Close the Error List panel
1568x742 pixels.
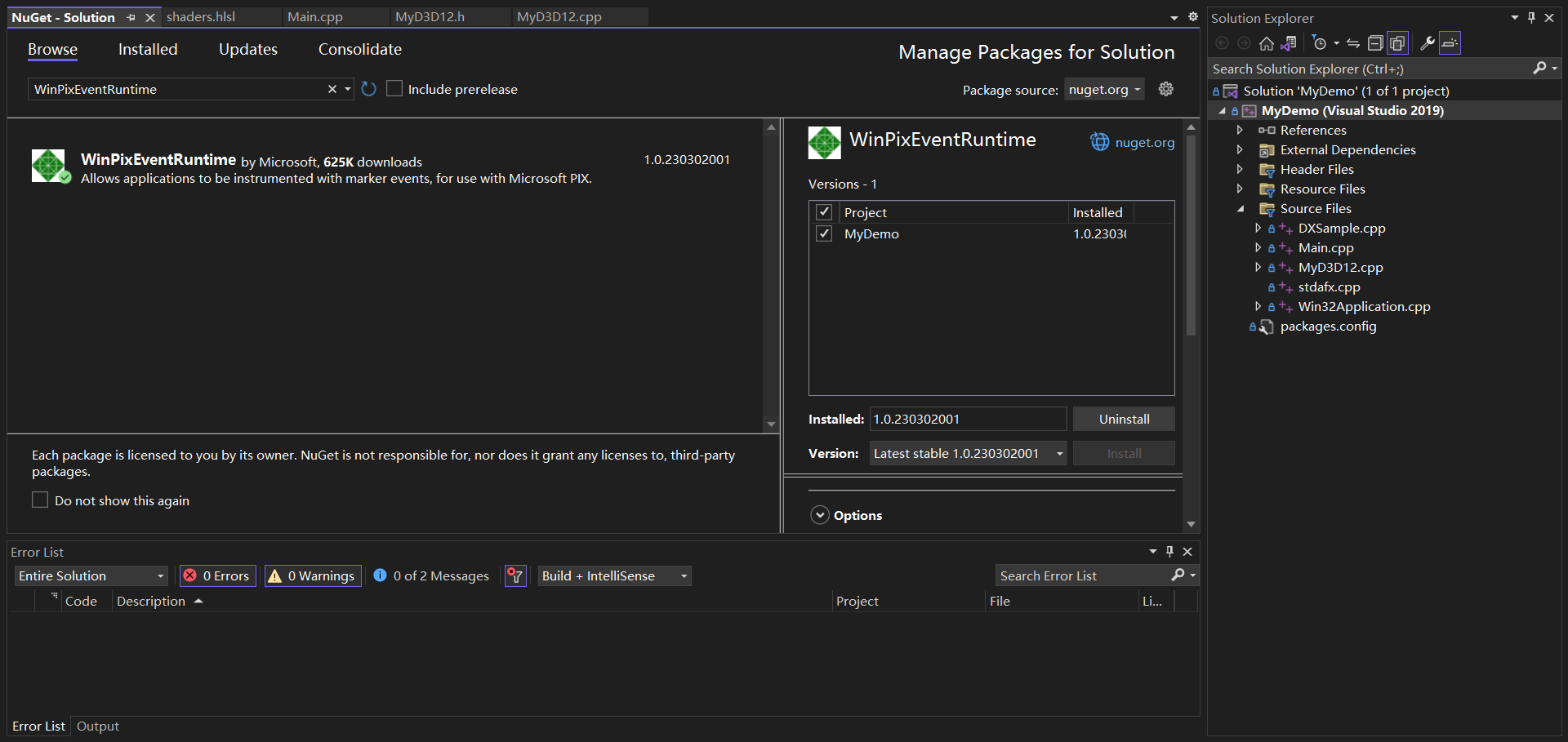(1187, 552)
